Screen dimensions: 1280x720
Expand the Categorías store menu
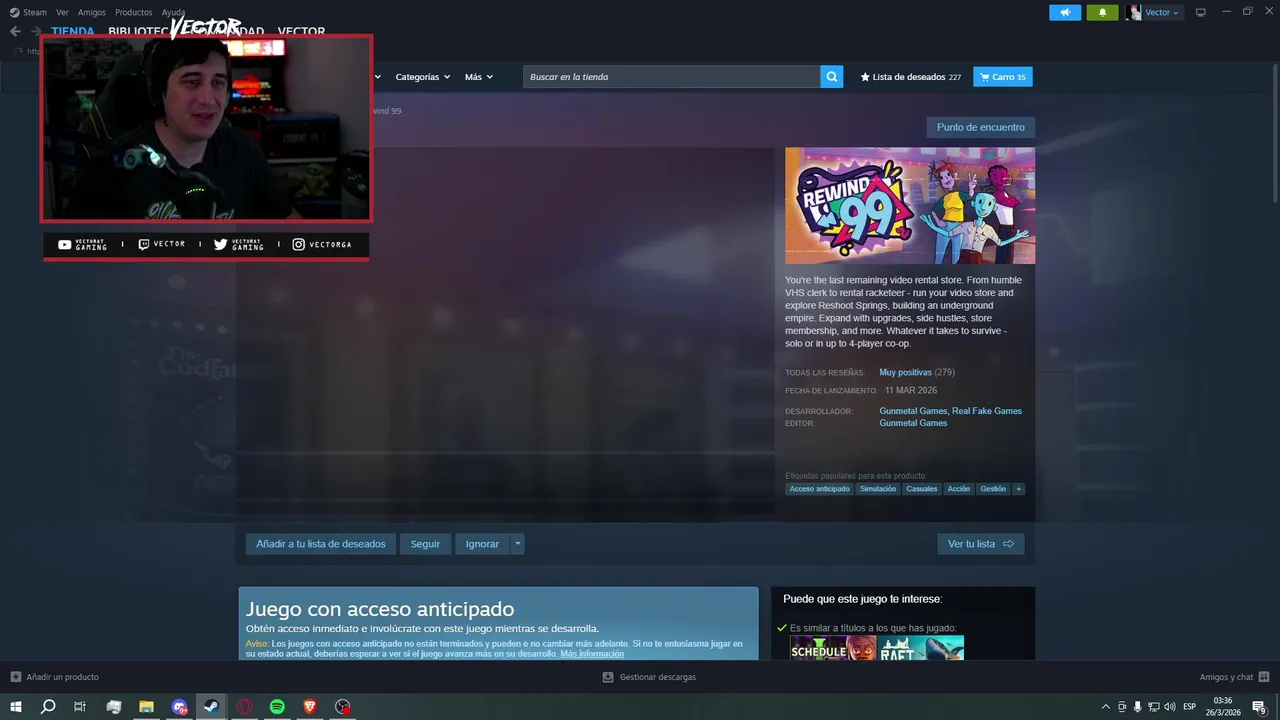pos(422,77)
